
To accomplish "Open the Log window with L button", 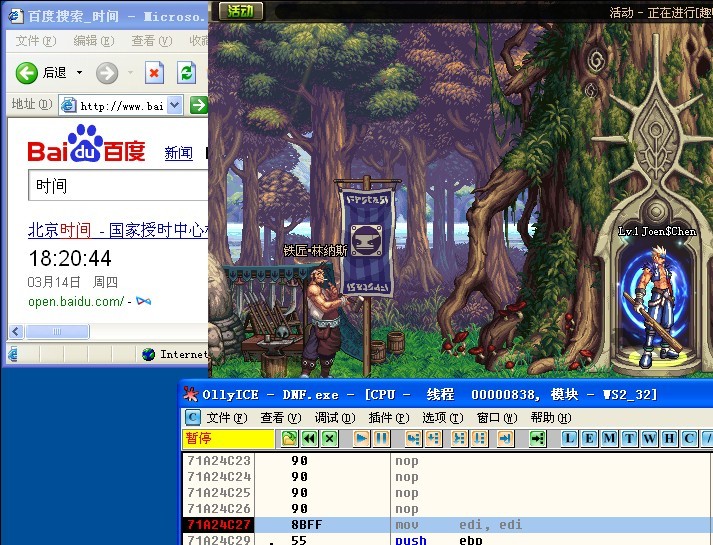I will (569, 439).
